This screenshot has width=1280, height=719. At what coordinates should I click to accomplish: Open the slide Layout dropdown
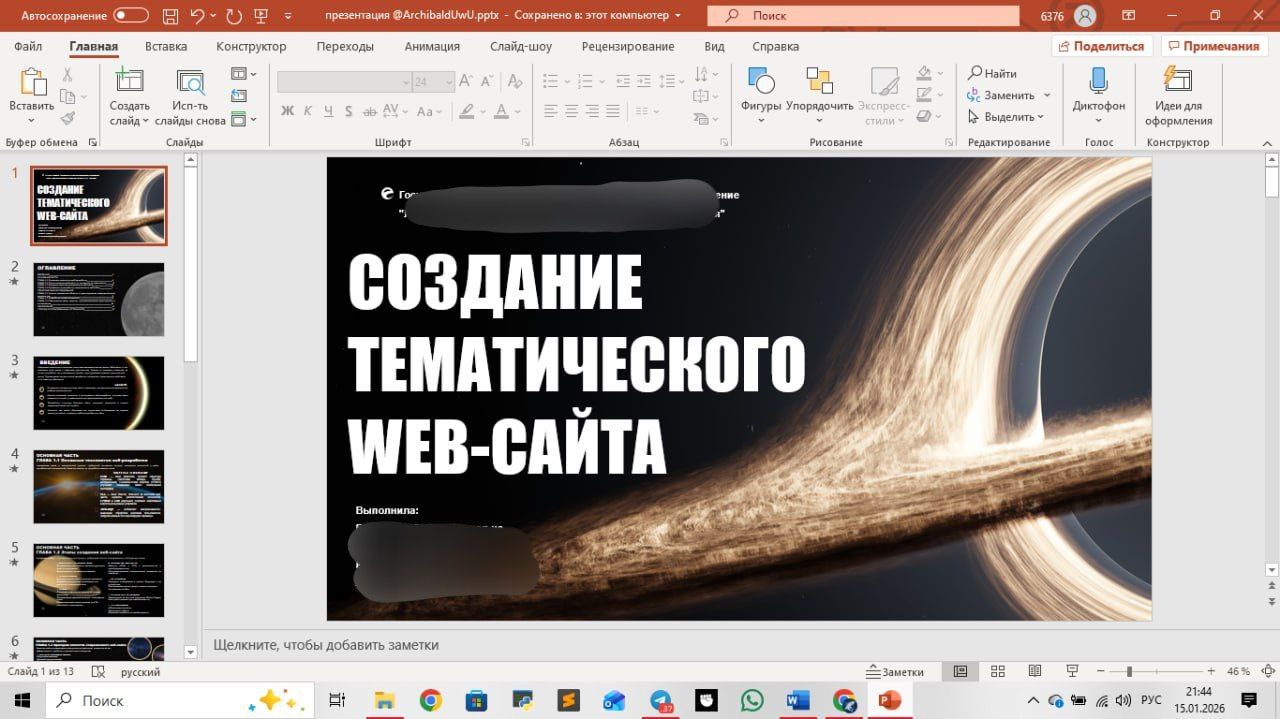pyautogui.click(x=244, y=74)
